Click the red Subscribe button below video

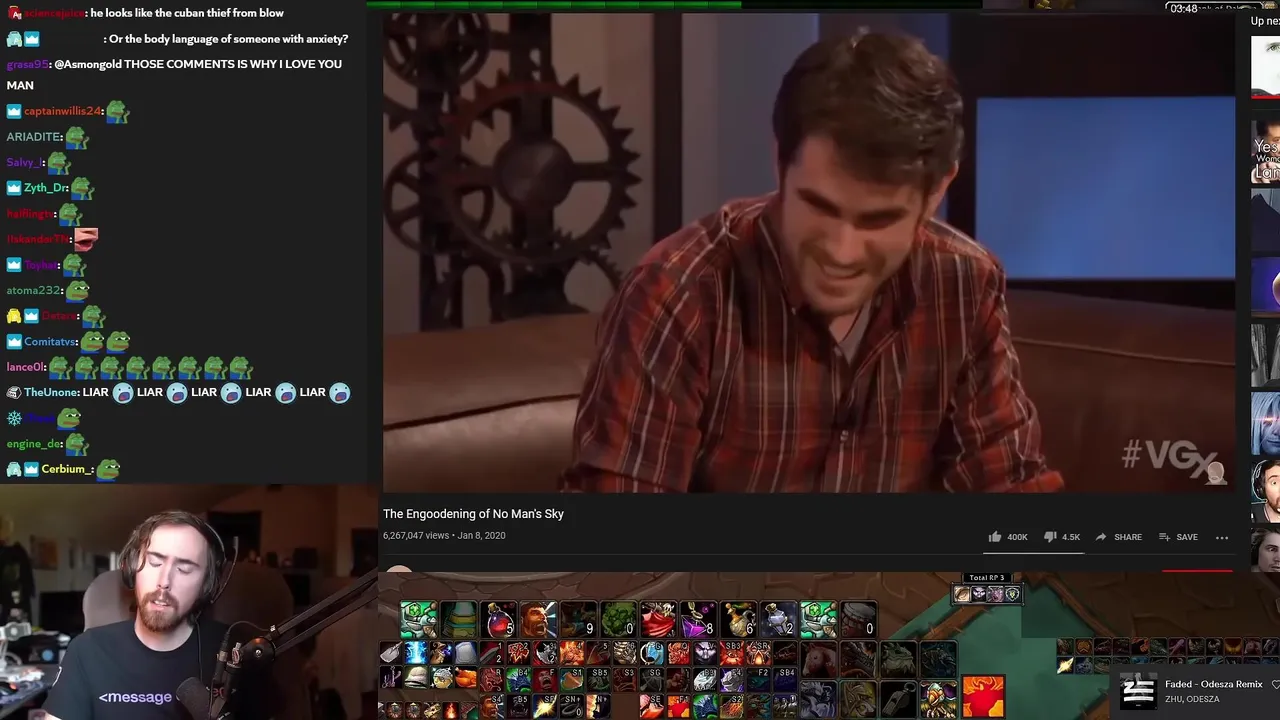(1197, 571)
